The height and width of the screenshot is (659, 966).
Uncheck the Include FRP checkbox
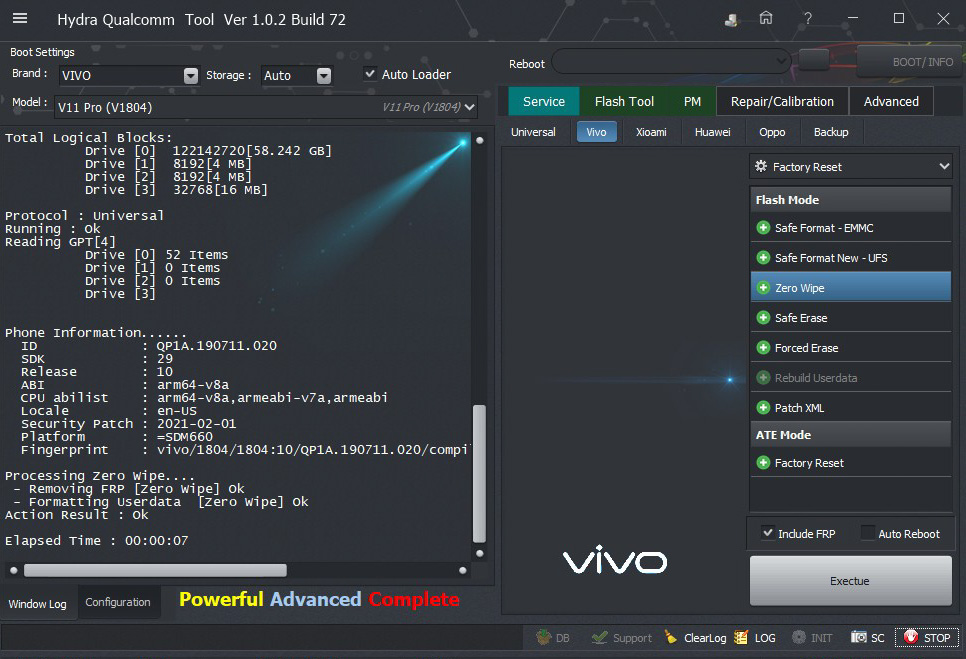point(768,533)
